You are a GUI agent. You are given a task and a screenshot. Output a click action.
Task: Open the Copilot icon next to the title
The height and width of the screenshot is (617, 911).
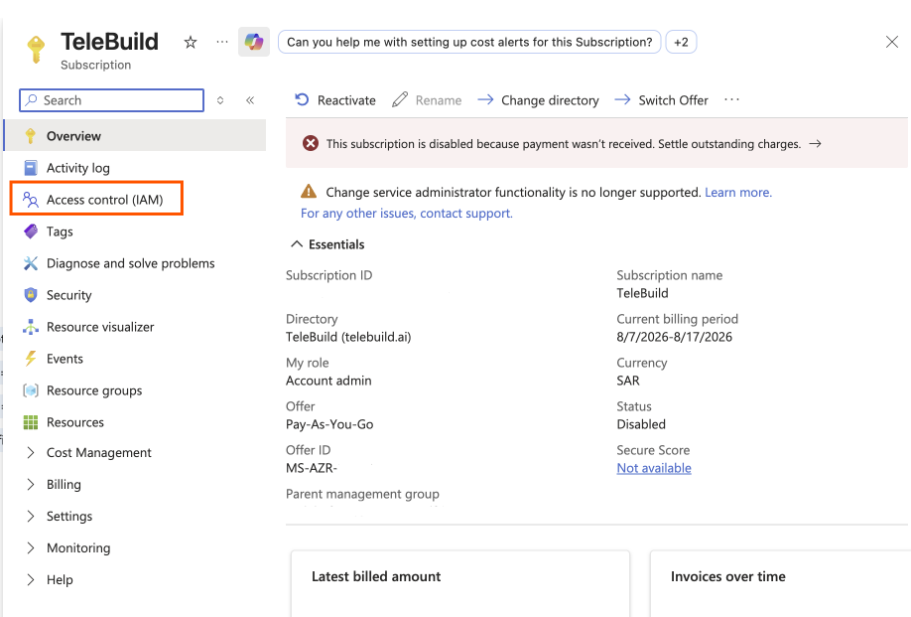pyautogui.click(x=254, y=42)
